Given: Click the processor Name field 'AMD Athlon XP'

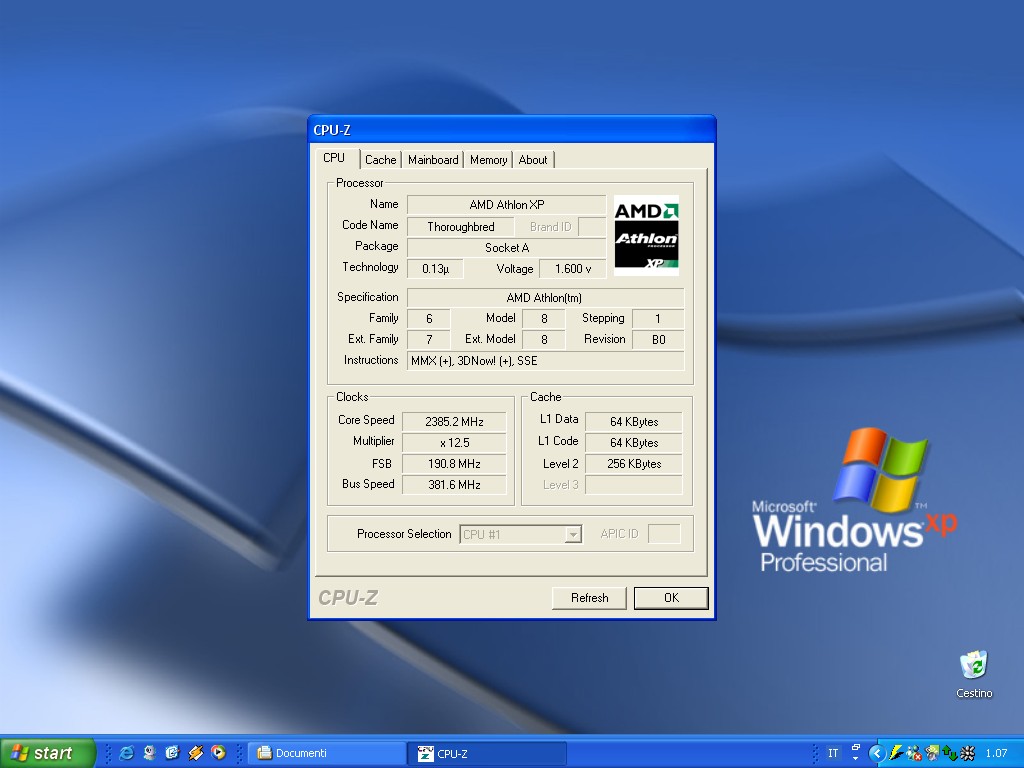Looking at the screenshot, I should pos(507,204).
